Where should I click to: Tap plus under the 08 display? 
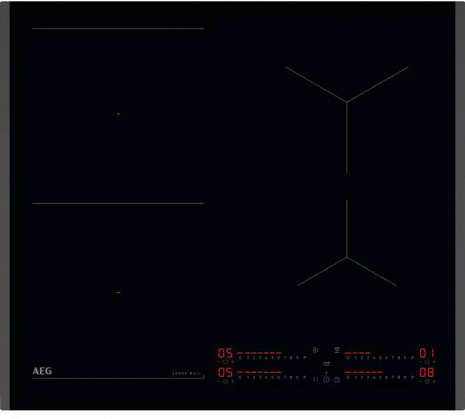click(434, 381)
